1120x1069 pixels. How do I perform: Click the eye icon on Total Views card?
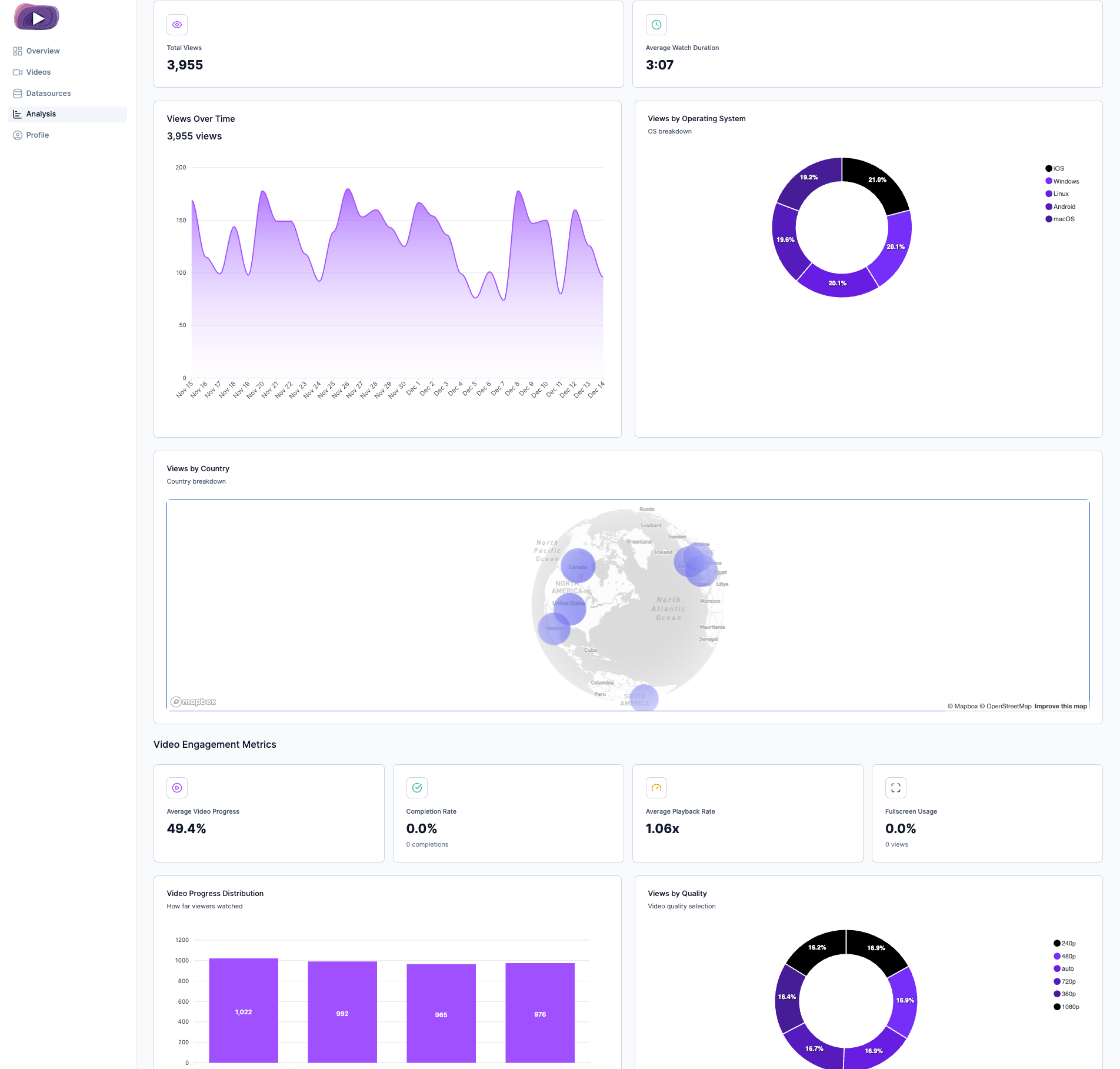177,25
